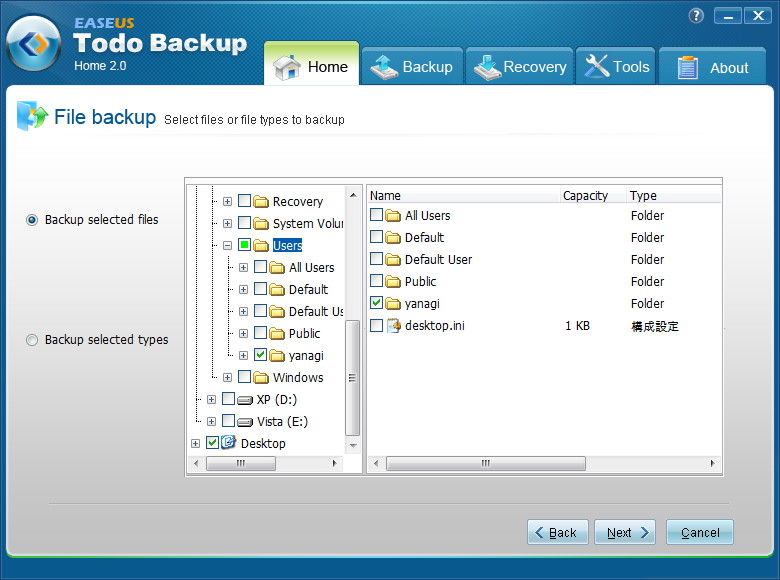Uncheck the Desktop checkbox in tree
780x580 pixels.
coord(212,442)
